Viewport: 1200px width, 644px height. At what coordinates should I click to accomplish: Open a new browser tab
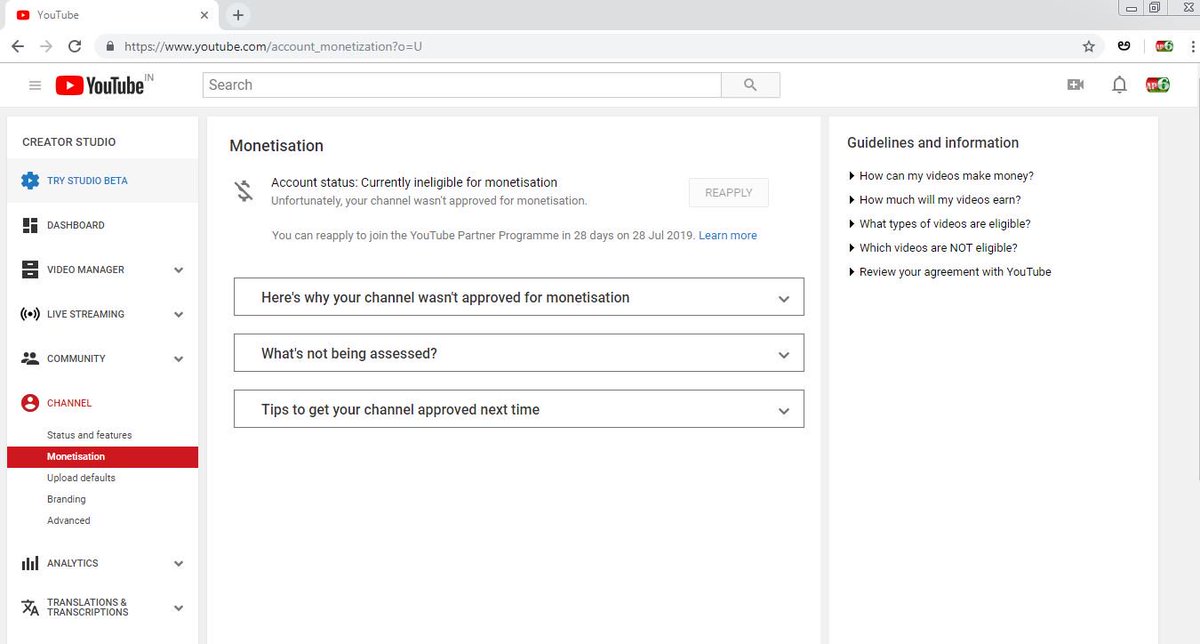tap(238, 15)
